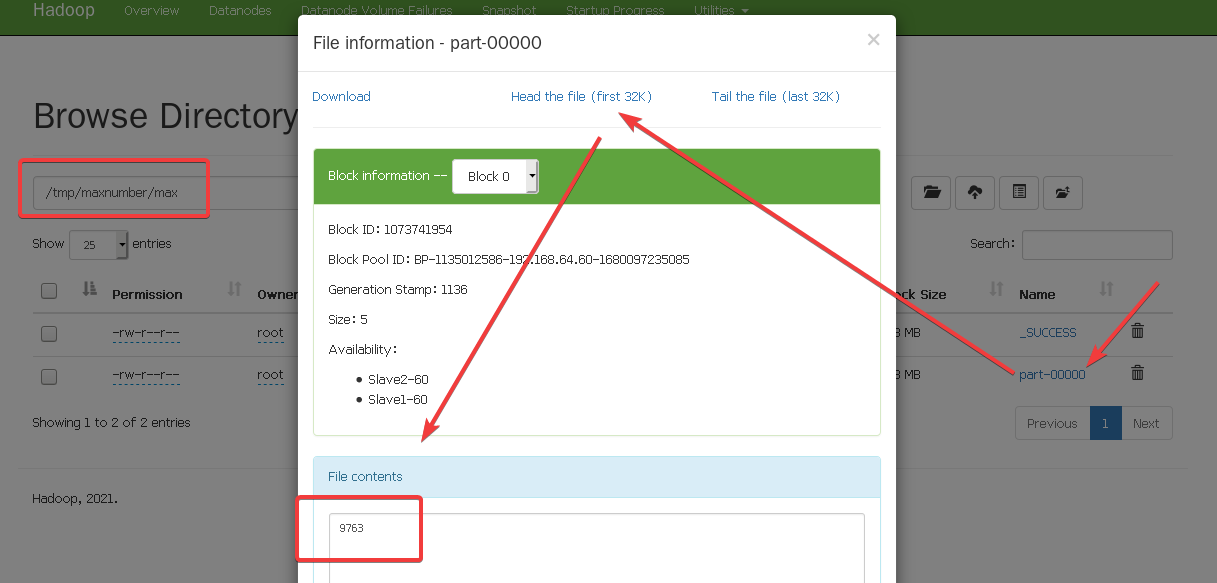Open the Overview tab
The image size is (1217, 583).
pyautogui.click(x=152, y=11)
